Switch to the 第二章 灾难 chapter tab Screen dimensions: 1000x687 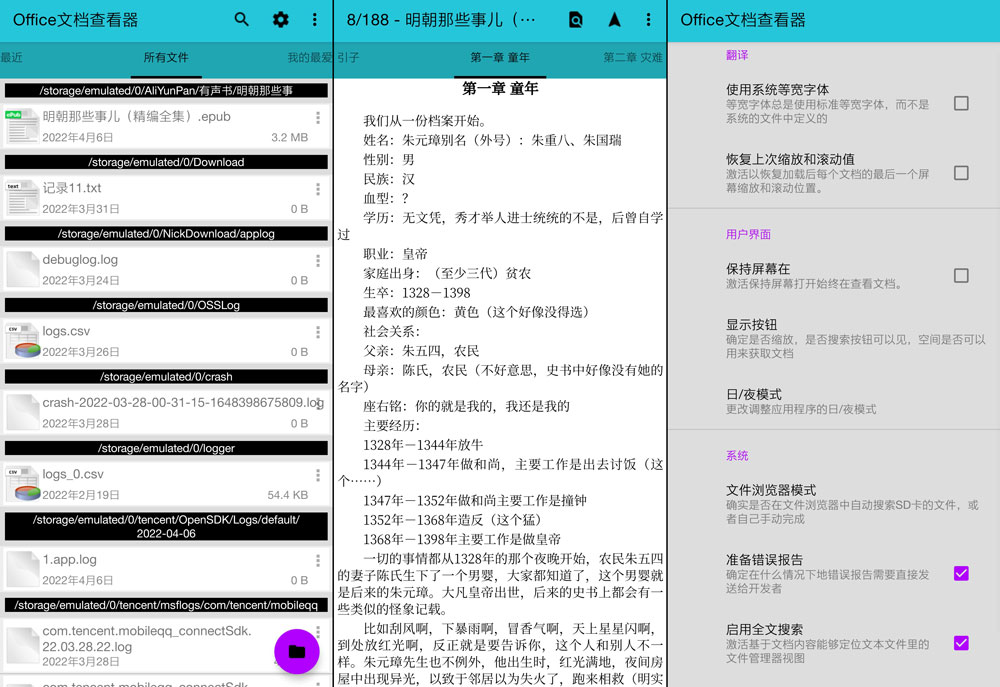[x=633, y=57]
